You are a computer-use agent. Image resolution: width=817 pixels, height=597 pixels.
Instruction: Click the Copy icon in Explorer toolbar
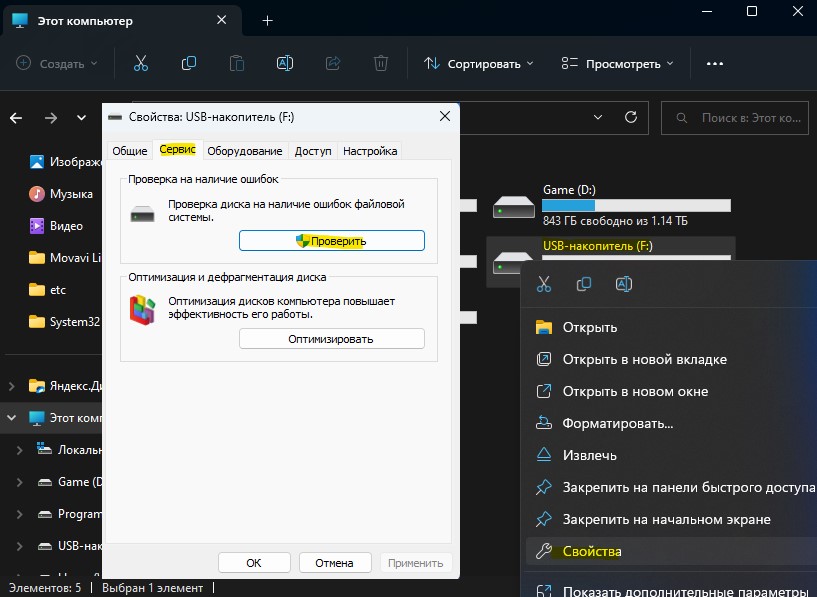pyautogui.click(x=189, y=64)
